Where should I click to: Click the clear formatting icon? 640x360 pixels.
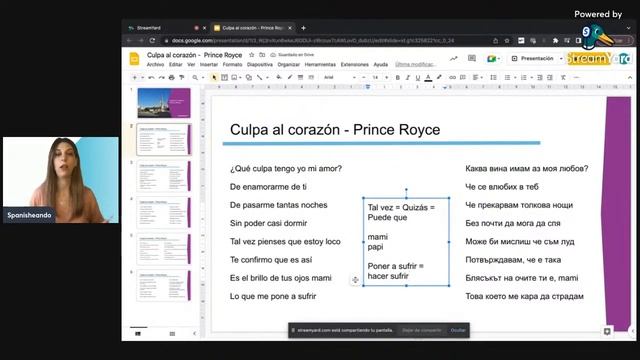pos(563,78)
